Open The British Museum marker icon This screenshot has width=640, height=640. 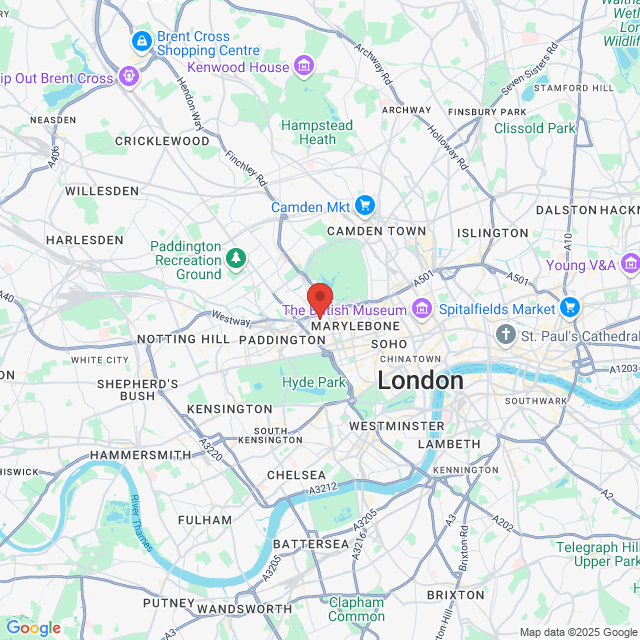point(422,309)
